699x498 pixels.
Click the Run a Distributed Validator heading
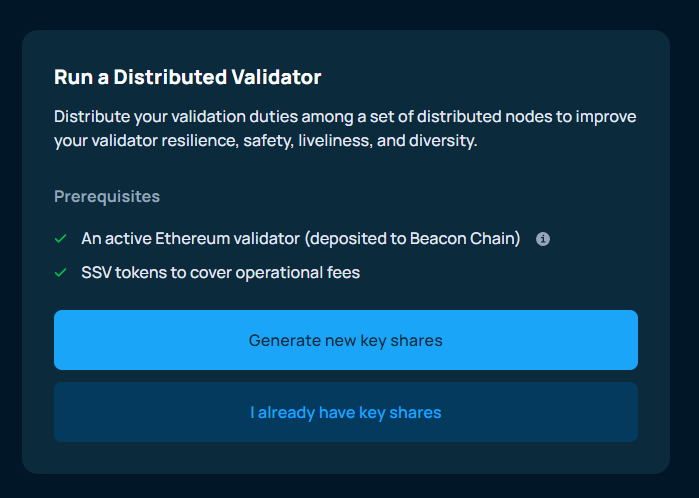tap(187, 77)
